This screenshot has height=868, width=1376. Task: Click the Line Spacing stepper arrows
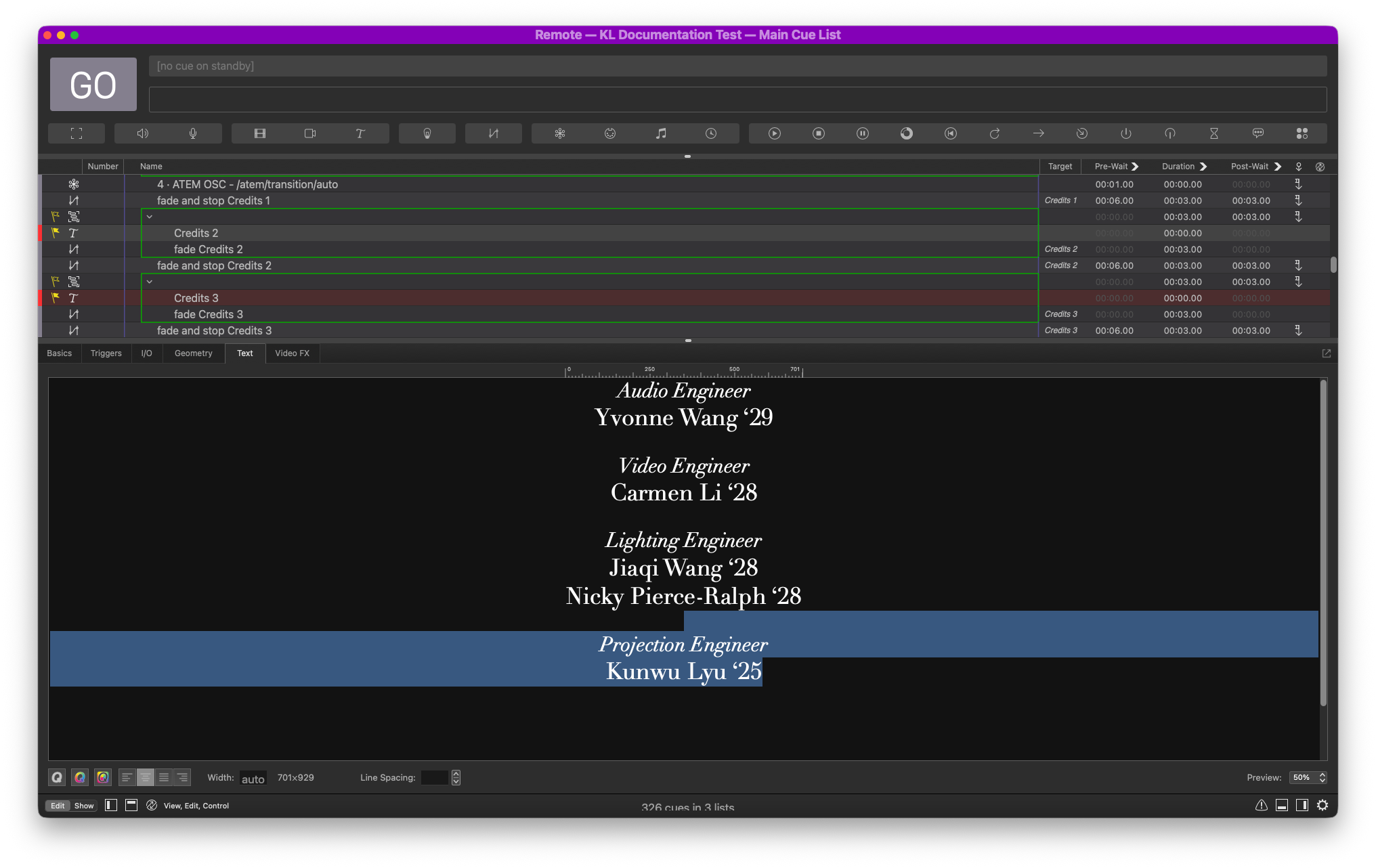[x=456, y=778]
